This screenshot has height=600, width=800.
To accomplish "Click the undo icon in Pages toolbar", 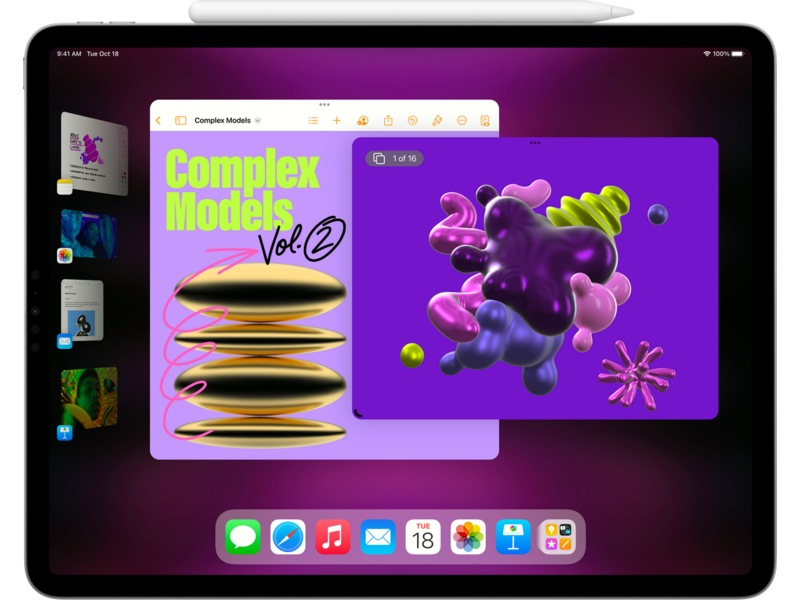I will [x=412, y=121].
